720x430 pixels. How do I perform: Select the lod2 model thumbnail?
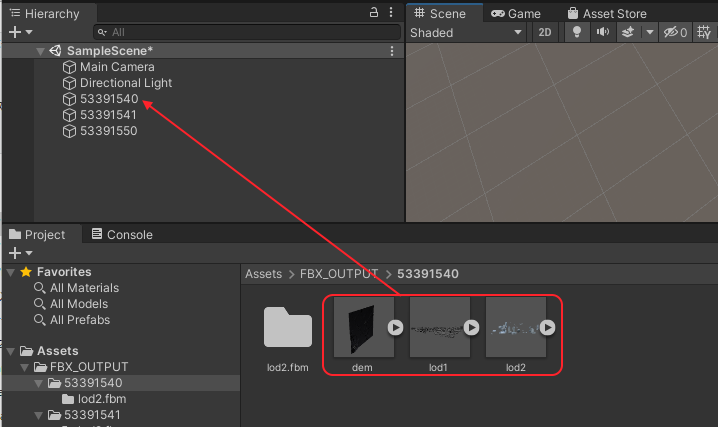click(516, 327)
